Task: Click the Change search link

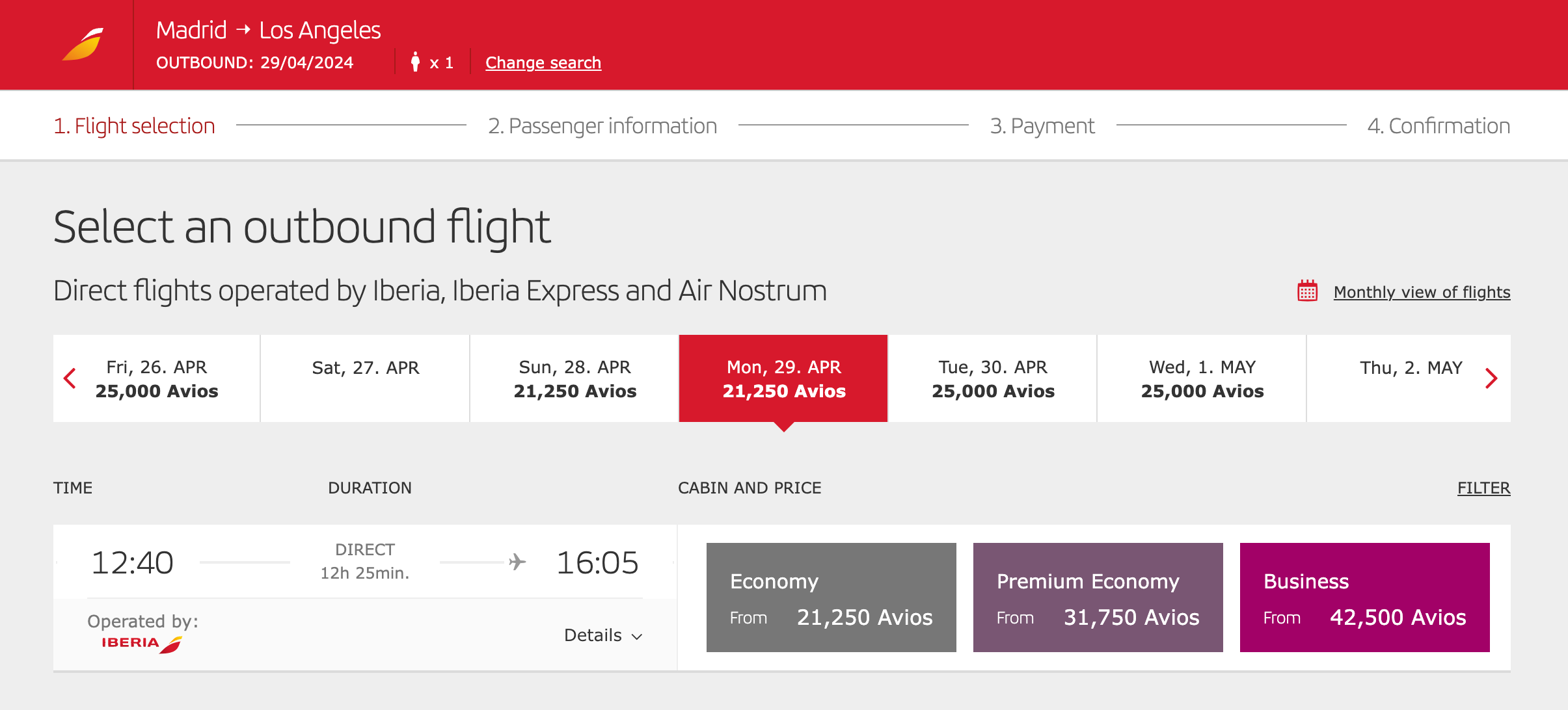Action: (542, 62)
